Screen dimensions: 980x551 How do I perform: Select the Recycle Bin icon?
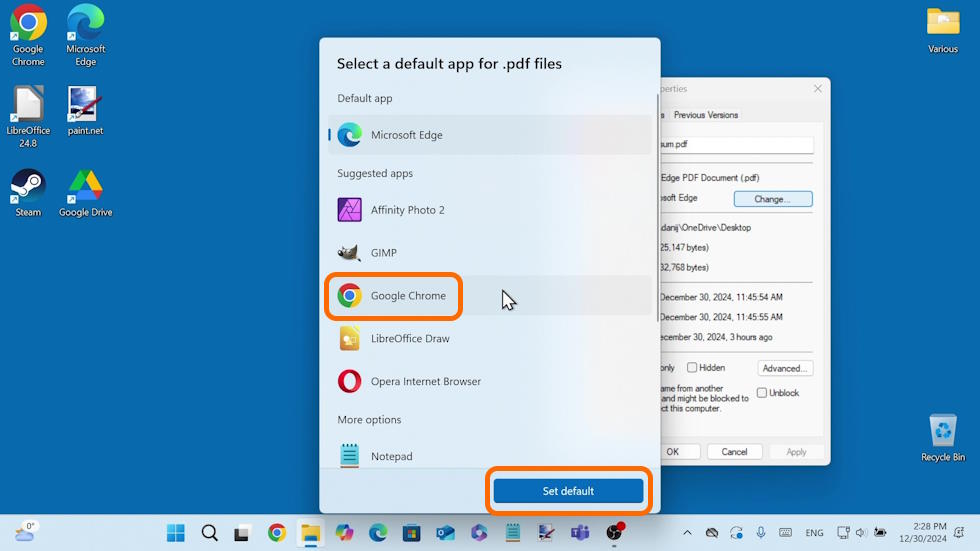(942, 438)
